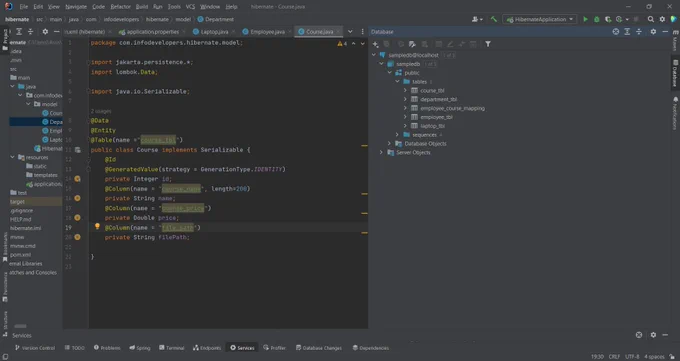Screen dimensions: 680x361
Task: Expand the employee_course_mapping table node
Action: (405, 108)
